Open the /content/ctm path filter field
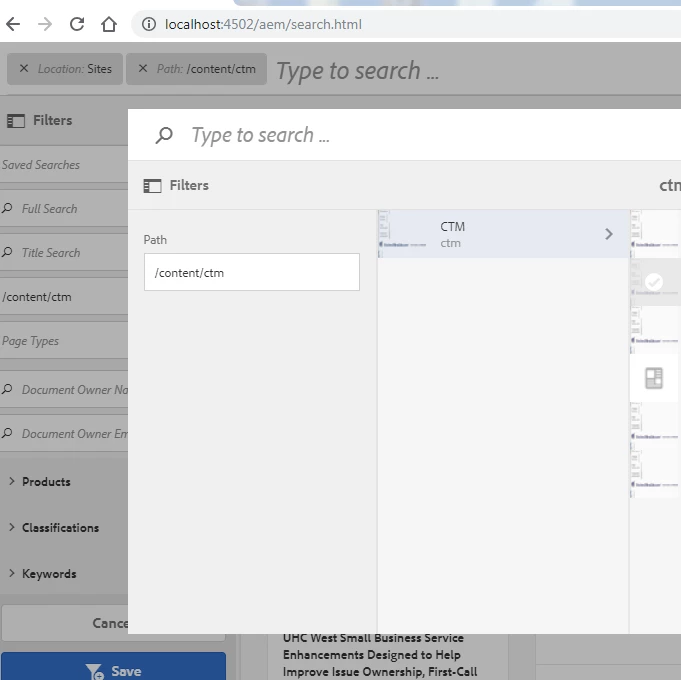The image size is (681, 680). pos(64,297)
